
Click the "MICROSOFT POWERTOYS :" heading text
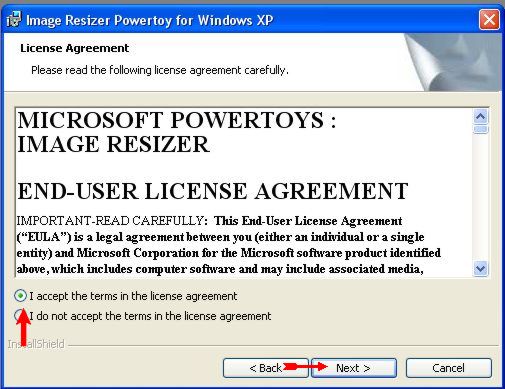pos(177,120)
